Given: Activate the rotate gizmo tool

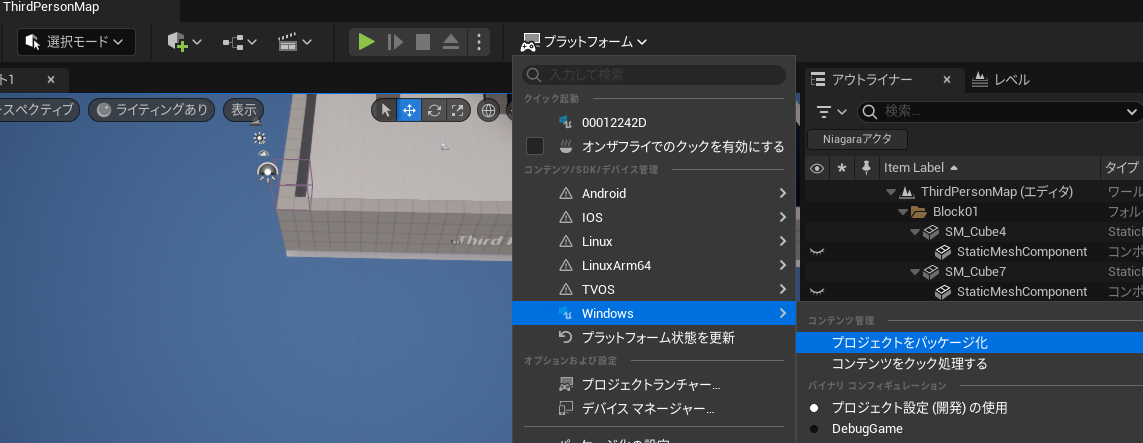Looking at the screenshot, I should [x=434, y=110].
